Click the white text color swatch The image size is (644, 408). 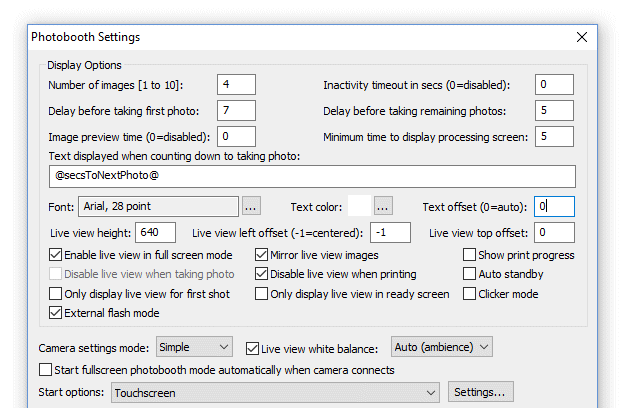(358, 207)
